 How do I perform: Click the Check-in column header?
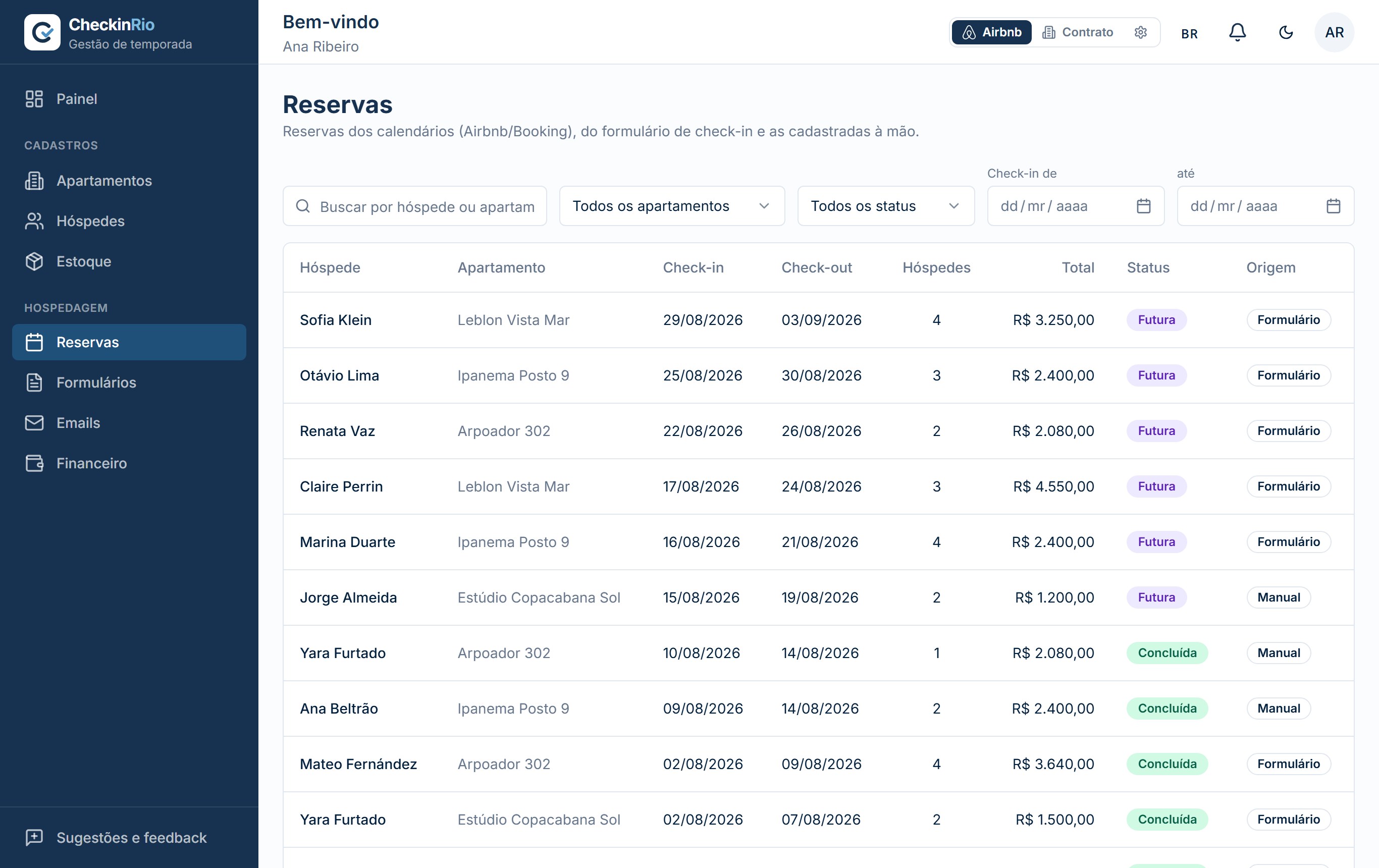tap(693, 268)
